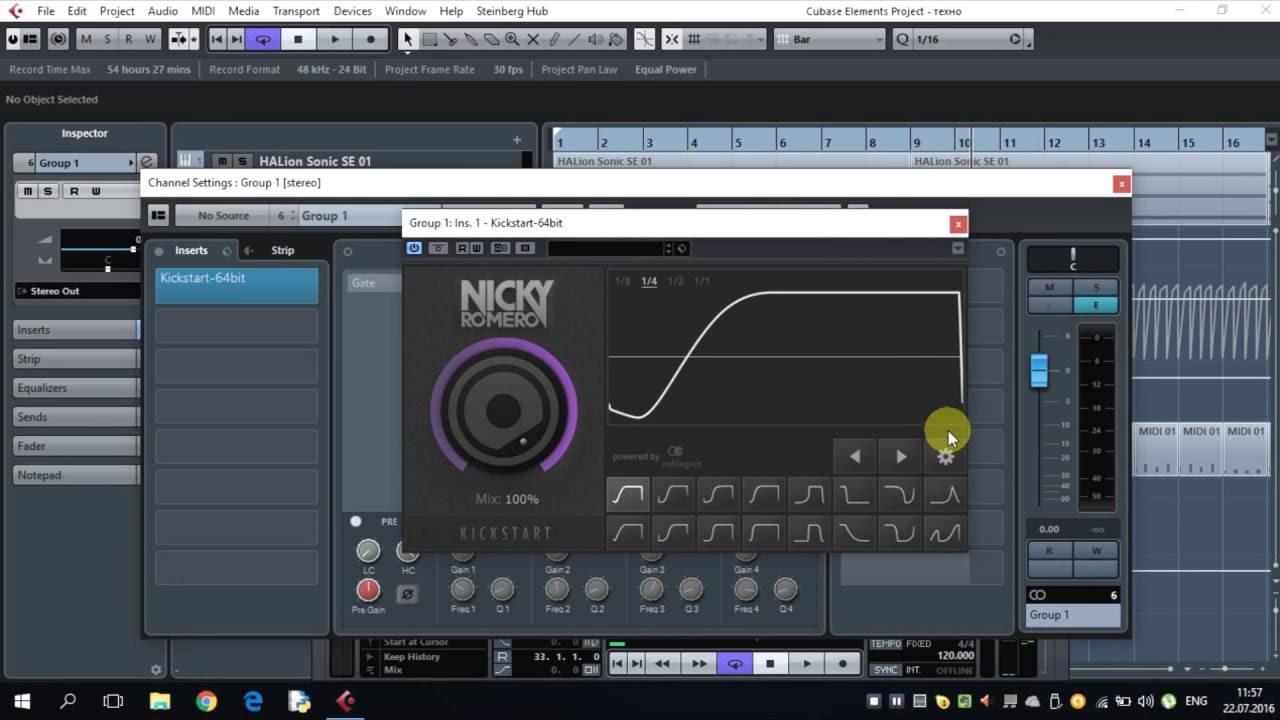Image resolution: width=1280 pixels, height=720 pixels.
Task: Select last bottom-row double-wave curve shape
Action: click(x=945, y=533)
